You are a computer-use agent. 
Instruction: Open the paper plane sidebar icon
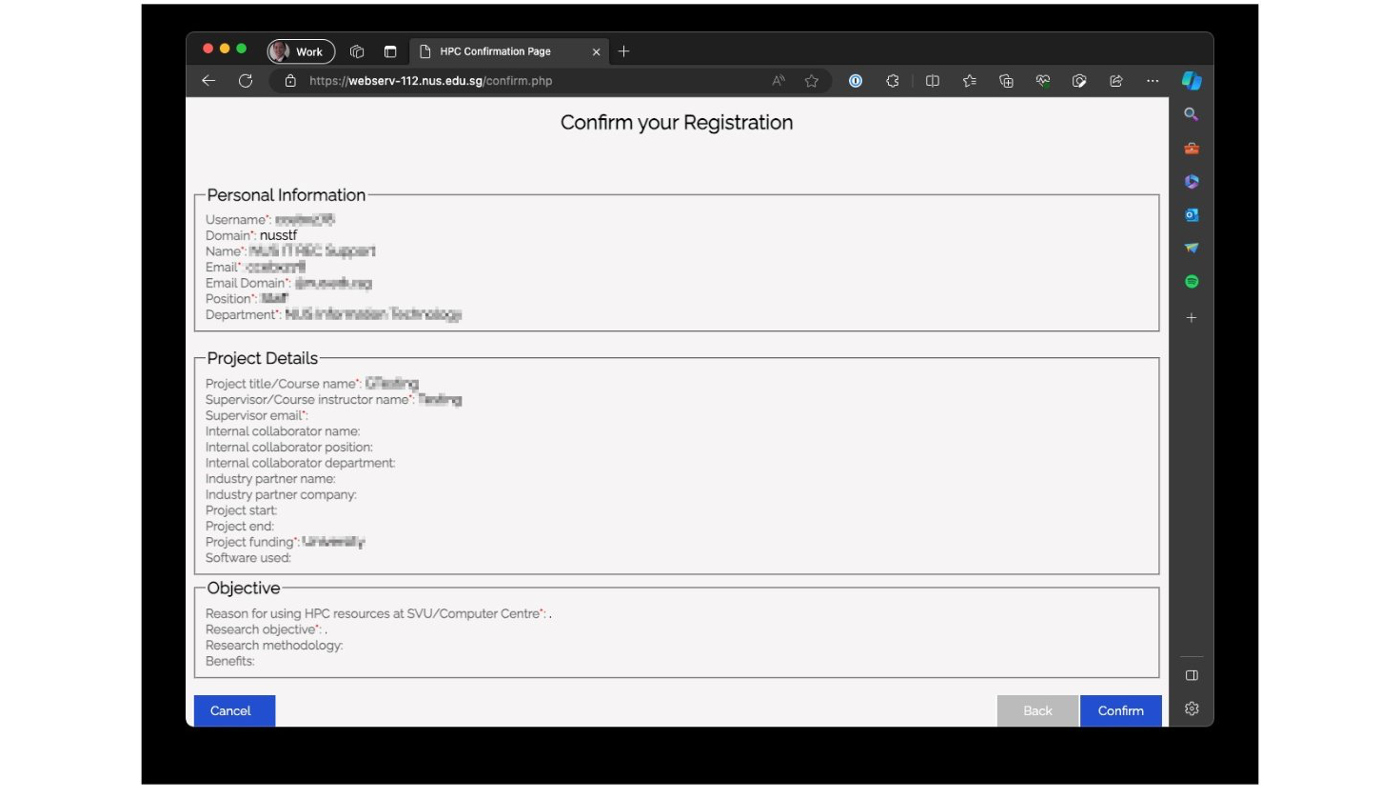[x=1191, y=248]
